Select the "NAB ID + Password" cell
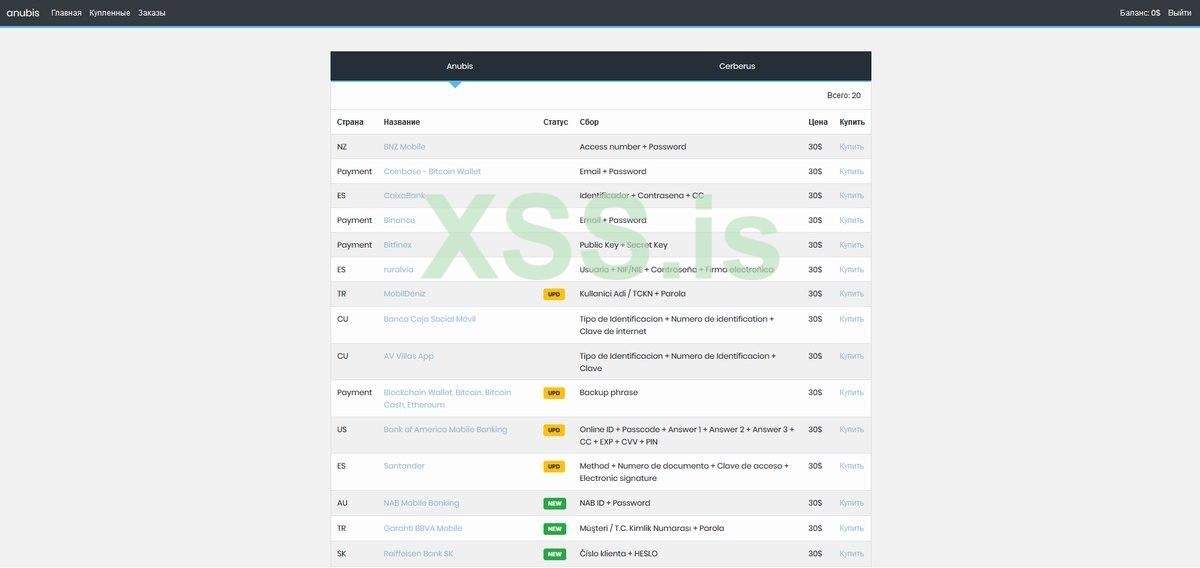This screenshot has width=1200, height=568. click(x=615, y=503)
